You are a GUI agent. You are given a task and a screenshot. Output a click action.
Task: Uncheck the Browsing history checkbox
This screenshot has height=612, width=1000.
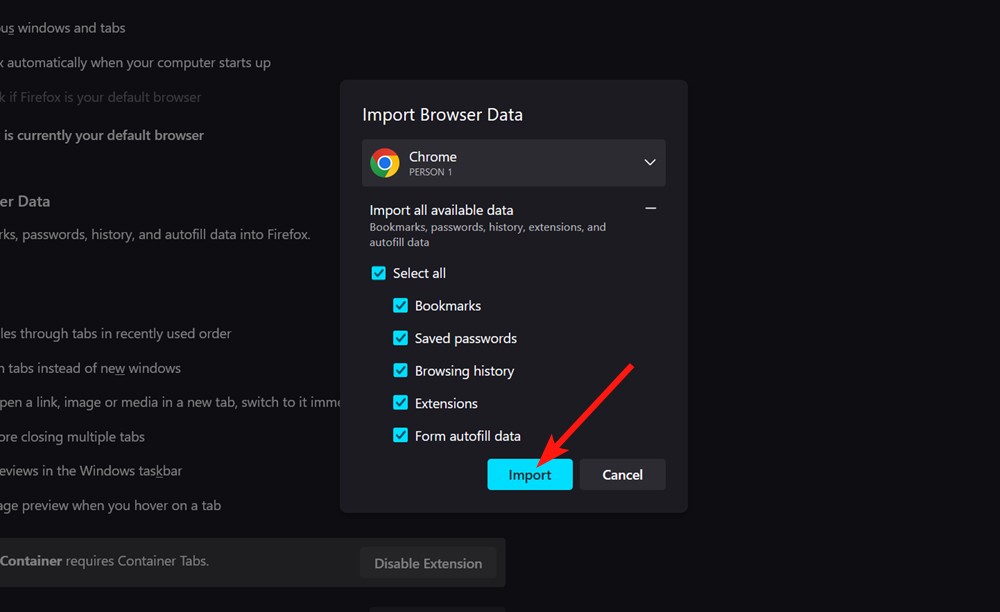point(400,370)
